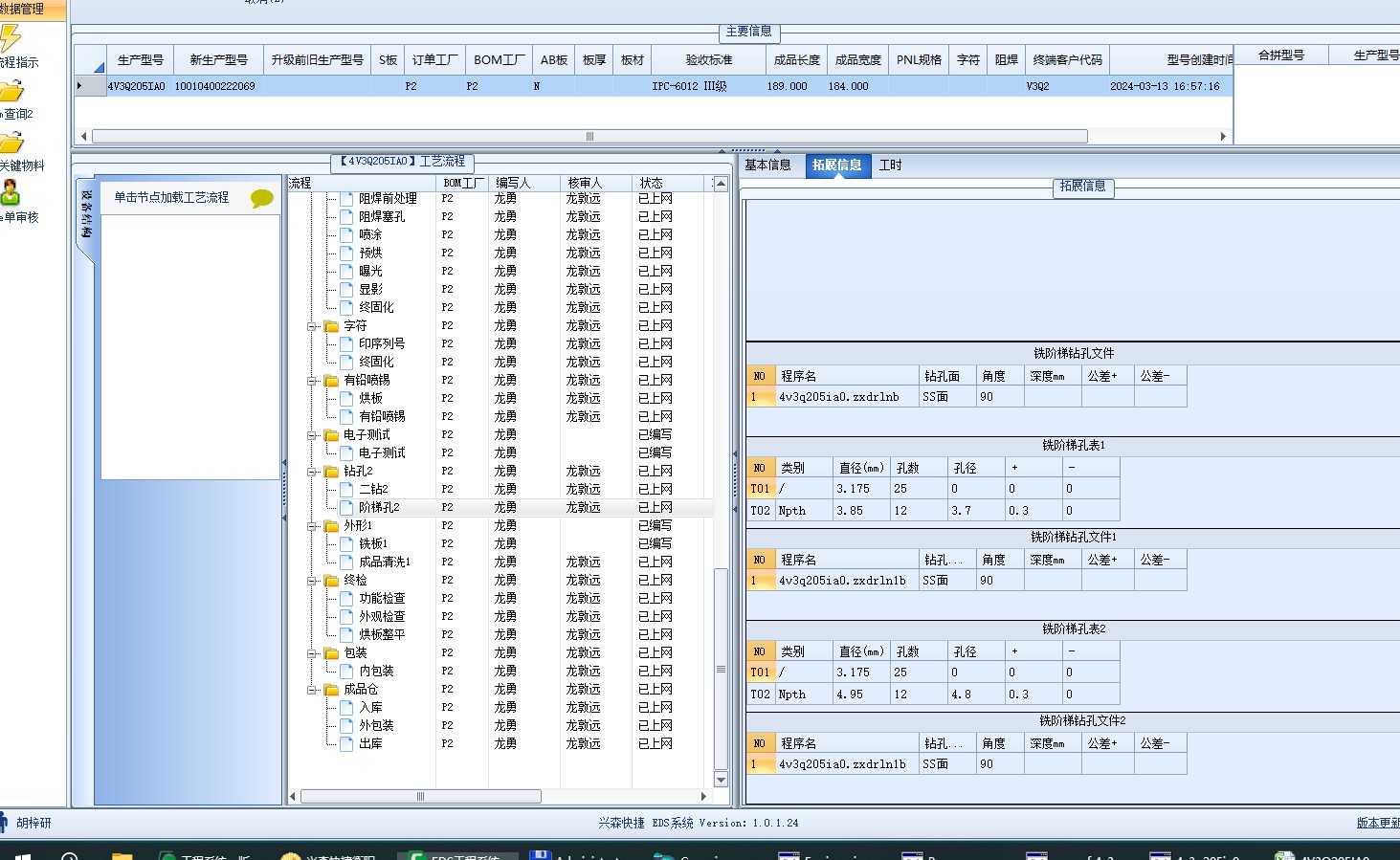Click the document icon of 喷涂

tap(347, 235)
